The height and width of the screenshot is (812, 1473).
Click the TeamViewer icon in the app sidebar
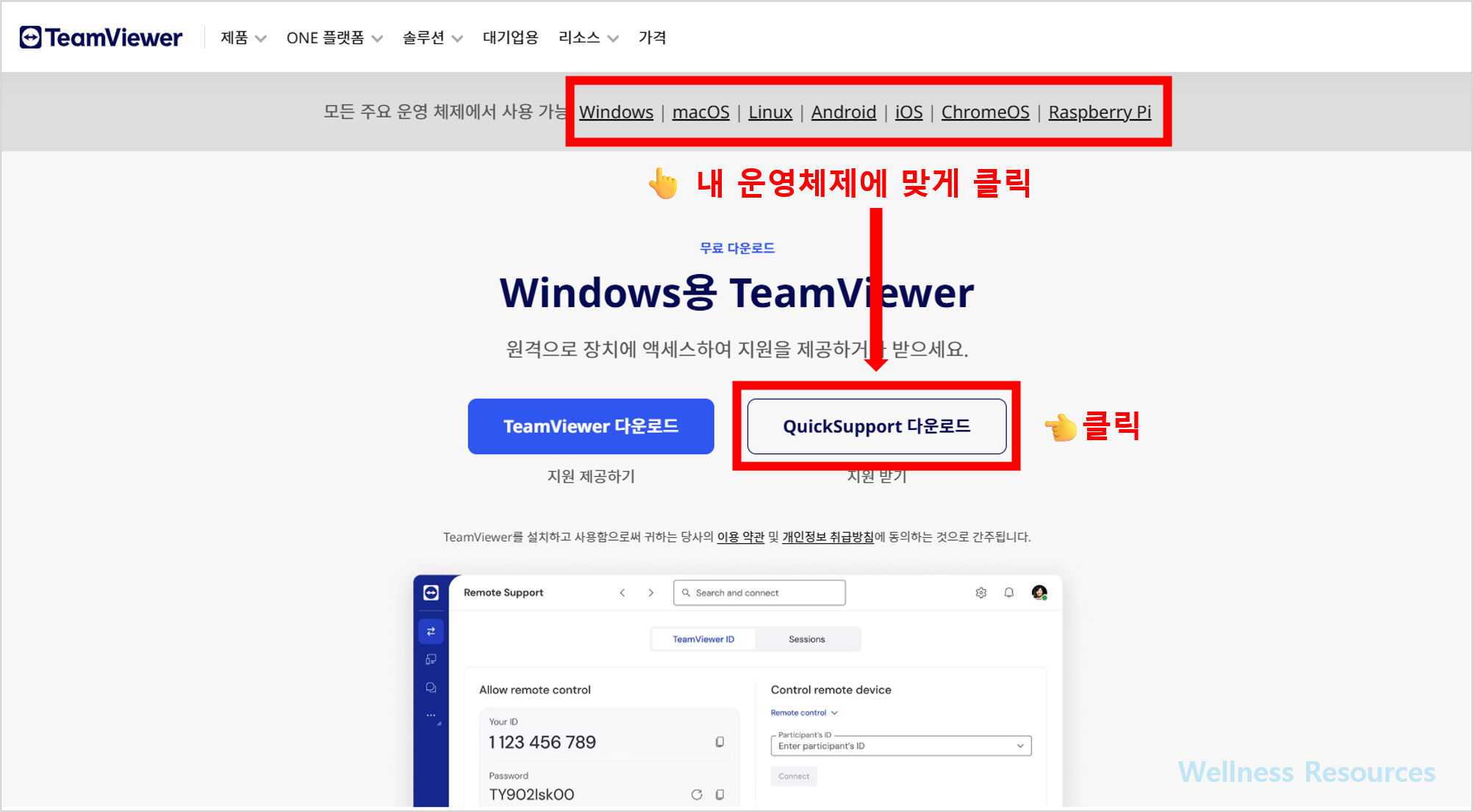(x=431, y=593)
